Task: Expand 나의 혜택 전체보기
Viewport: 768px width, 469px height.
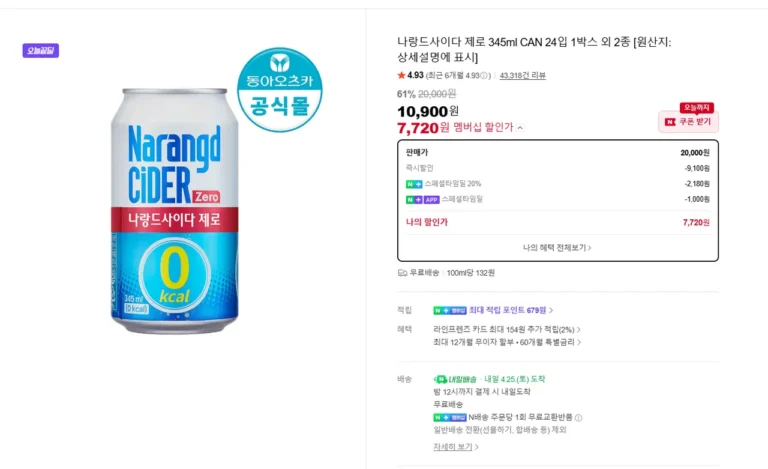Action: tap(557, 247)
